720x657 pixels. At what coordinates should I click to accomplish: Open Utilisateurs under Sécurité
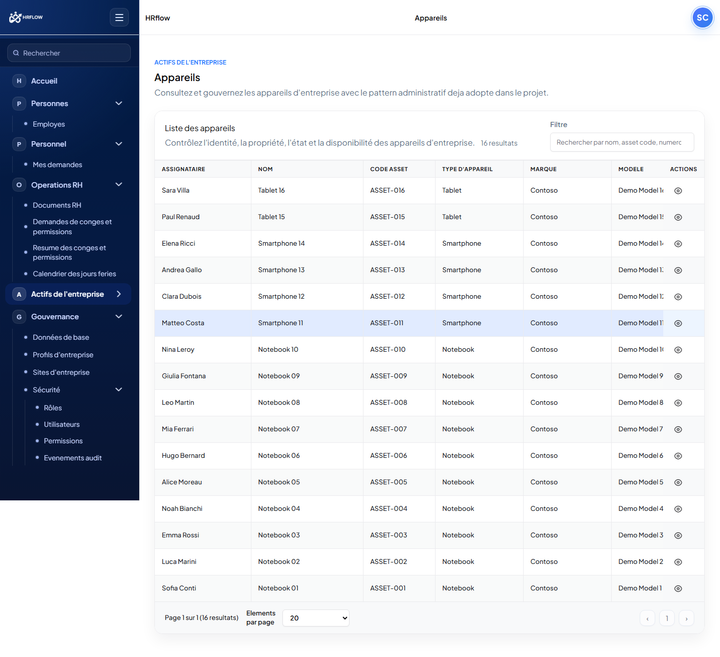[x=62, y=424]
